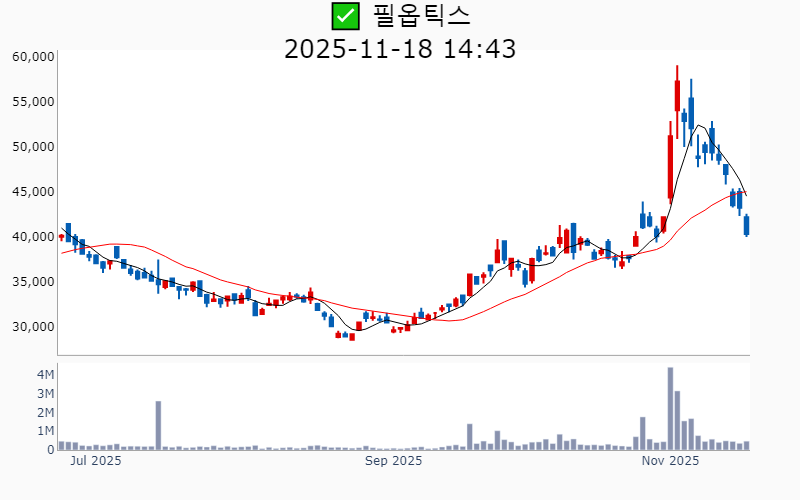Click the 4M volume axis label
The height and width of the screenshot is (500, 800).
coord(45,374)
